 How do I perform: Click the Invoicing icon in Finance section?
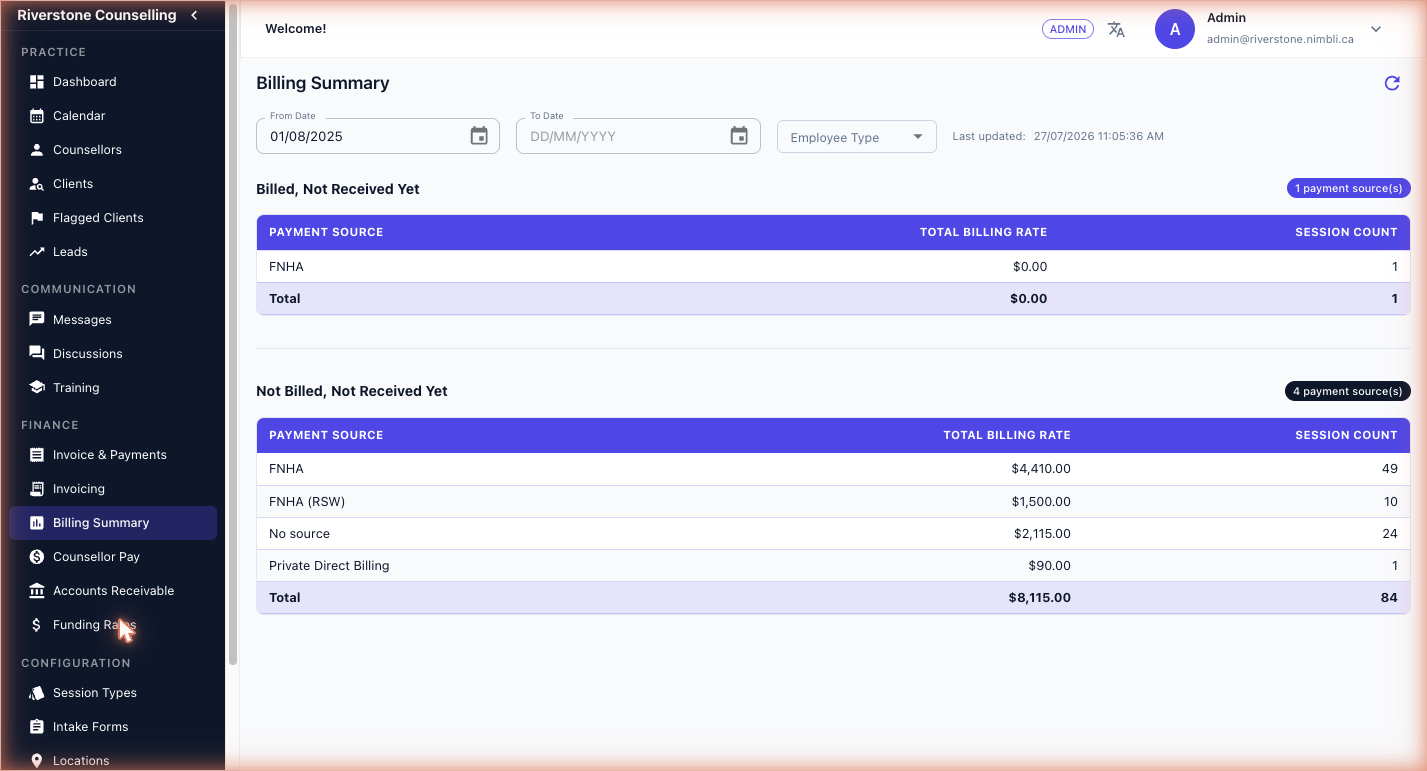37,489
